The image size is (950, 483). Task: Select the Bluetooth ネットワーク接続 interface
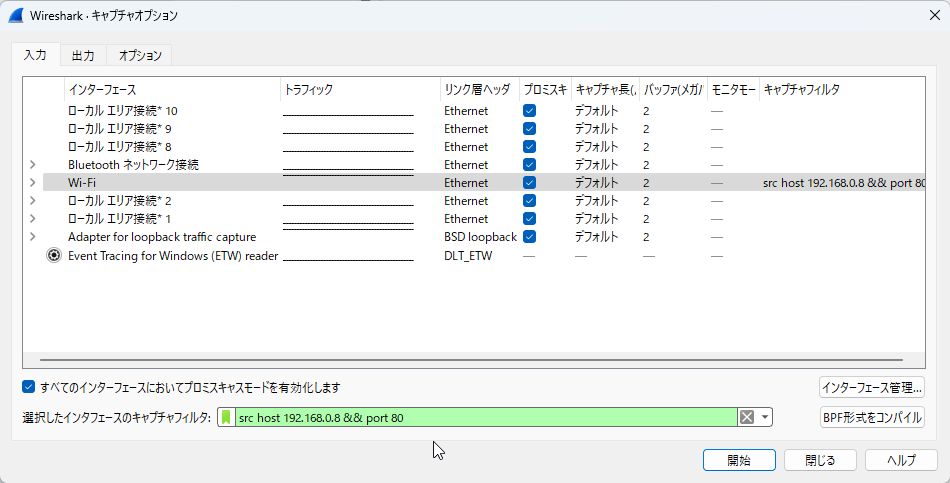133,165
